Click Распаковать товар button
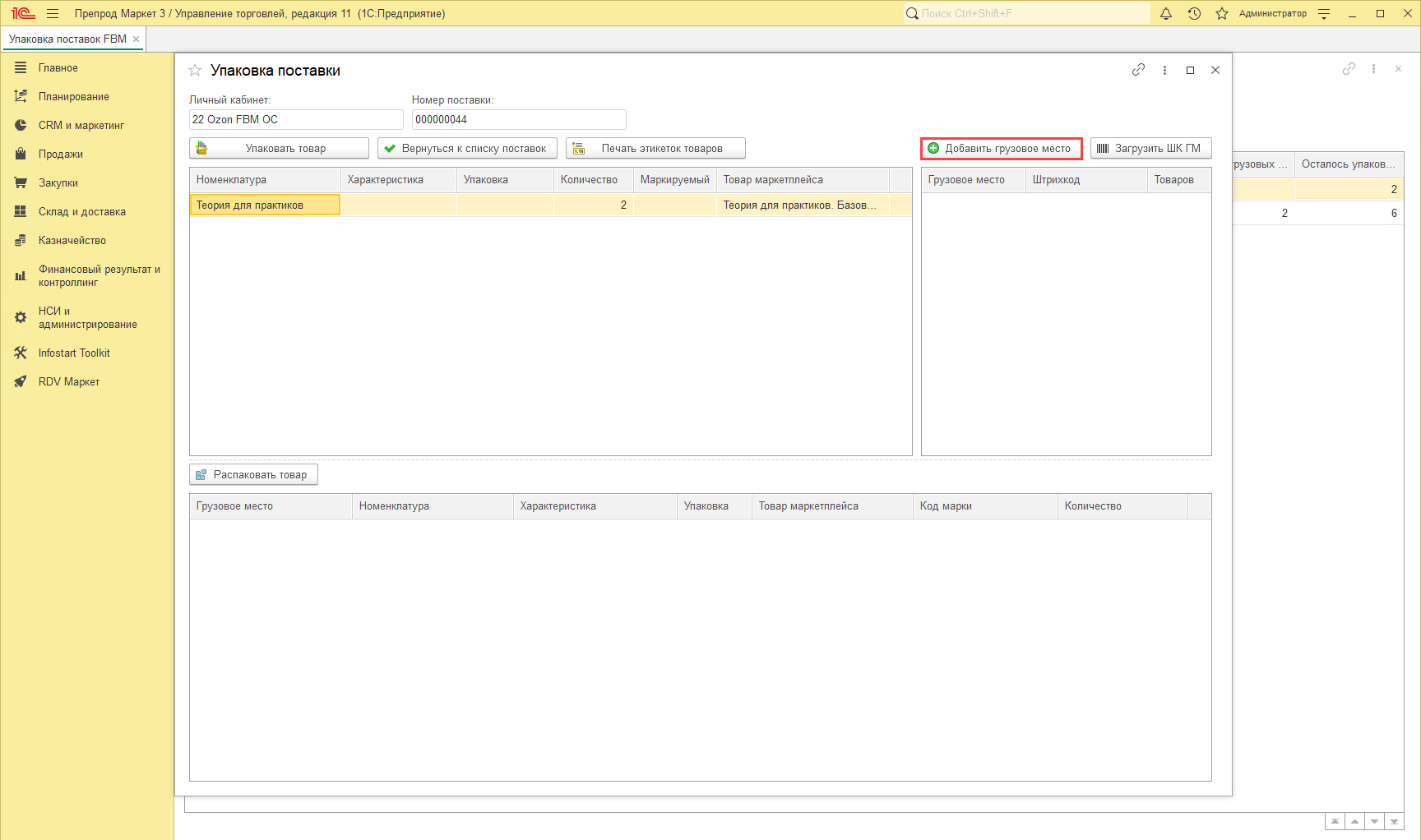 [x=253, y=475]
